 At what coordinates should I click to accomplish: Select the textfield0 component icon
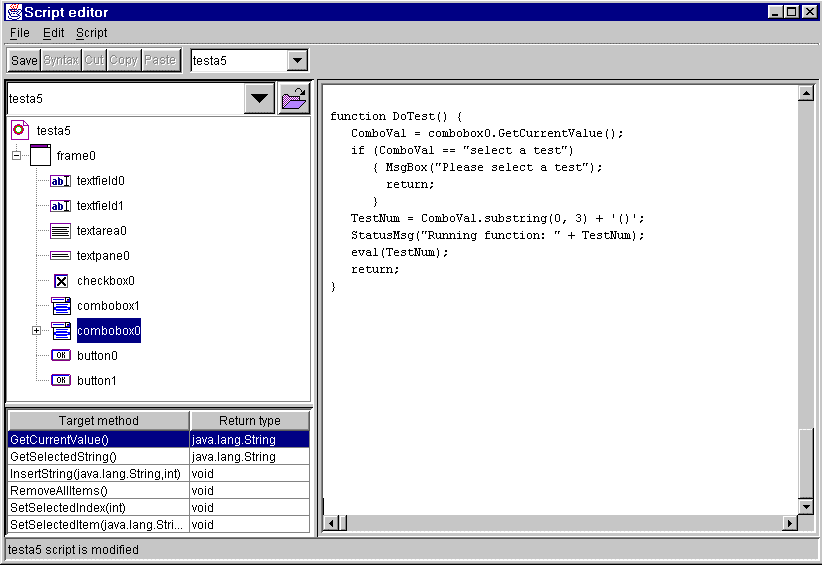point(60,181)
